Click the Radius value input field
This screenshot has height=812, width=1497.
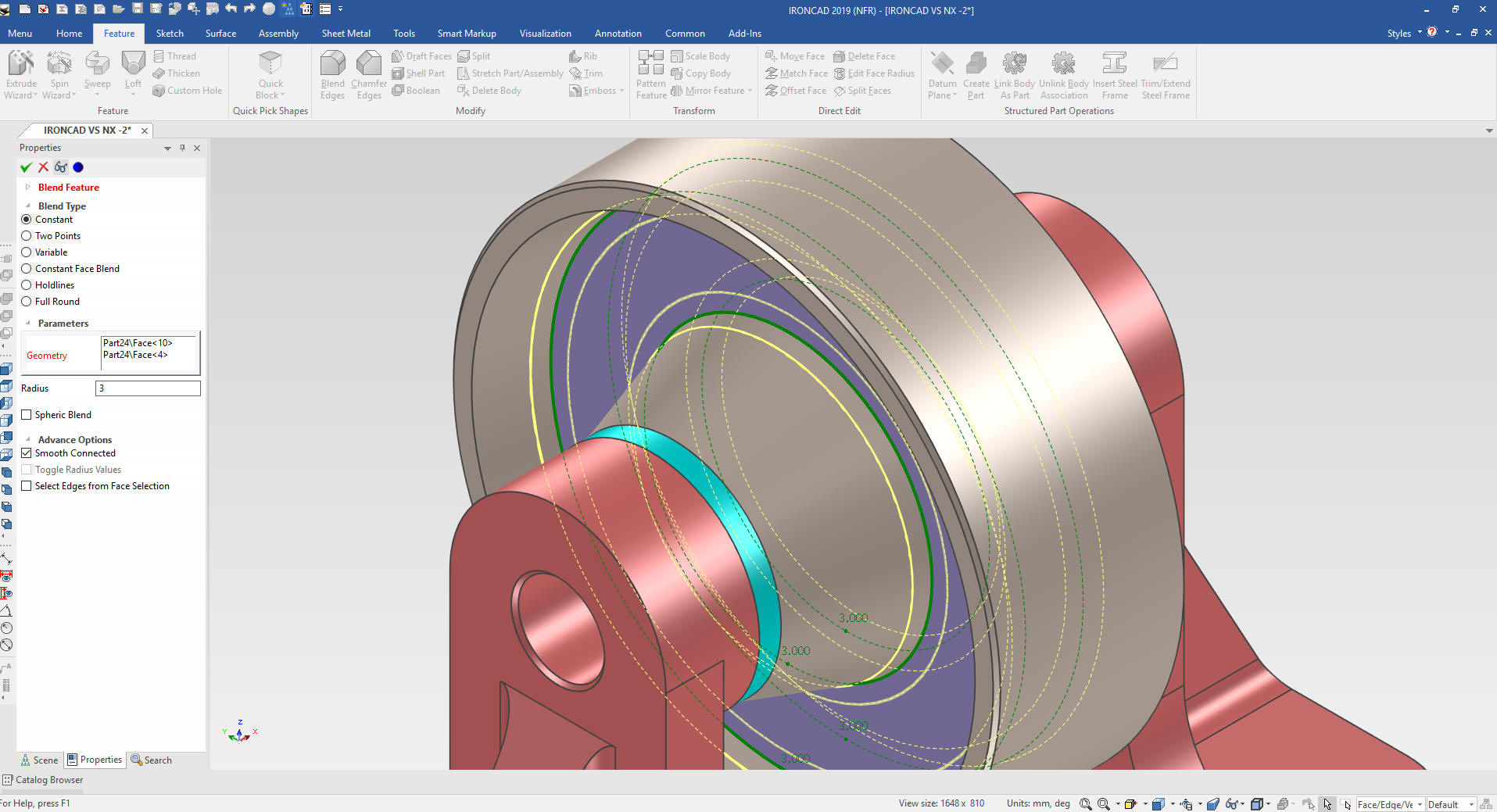148,388
